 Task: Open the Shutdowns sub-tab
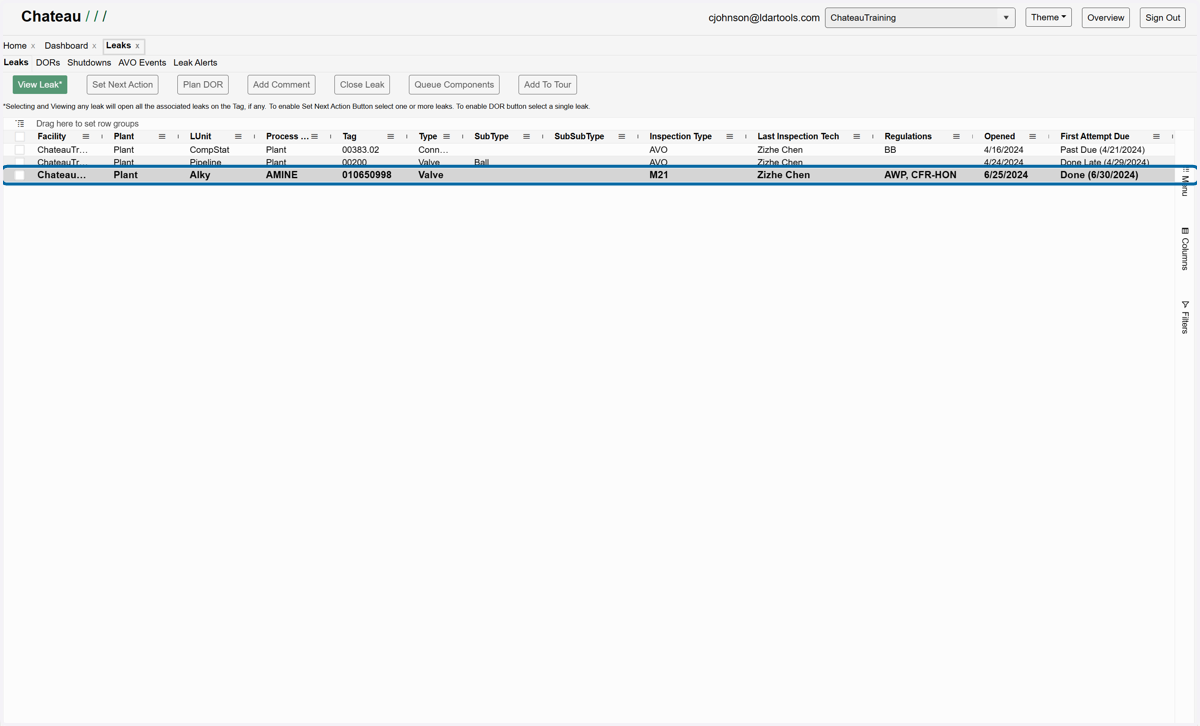click(89, 62)
